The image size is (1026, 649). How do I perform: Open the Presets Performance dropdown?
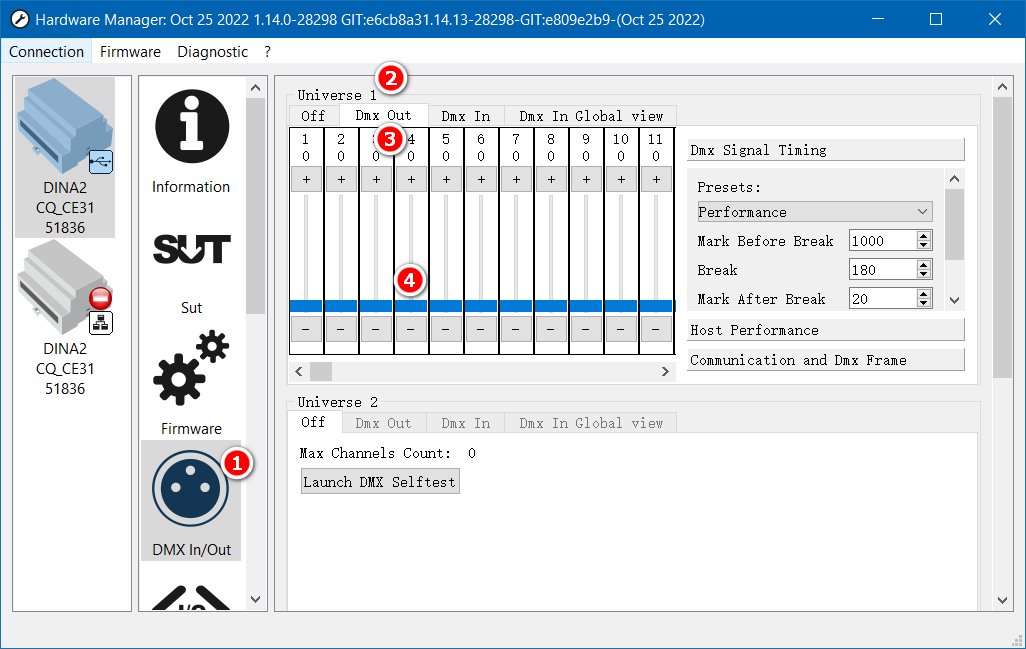tap(814, 212)
